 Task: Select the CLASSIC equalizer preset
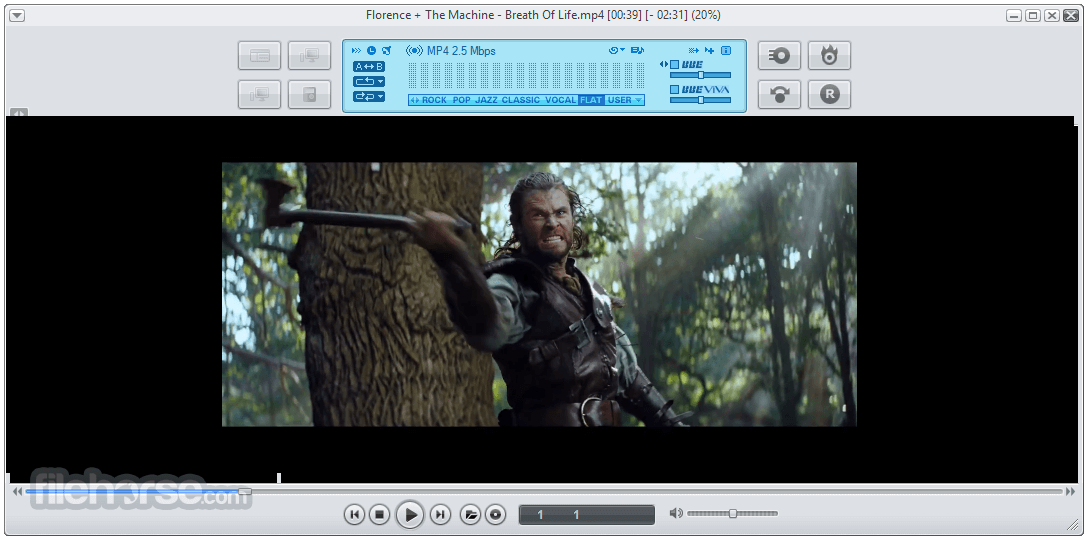(520, 101)
